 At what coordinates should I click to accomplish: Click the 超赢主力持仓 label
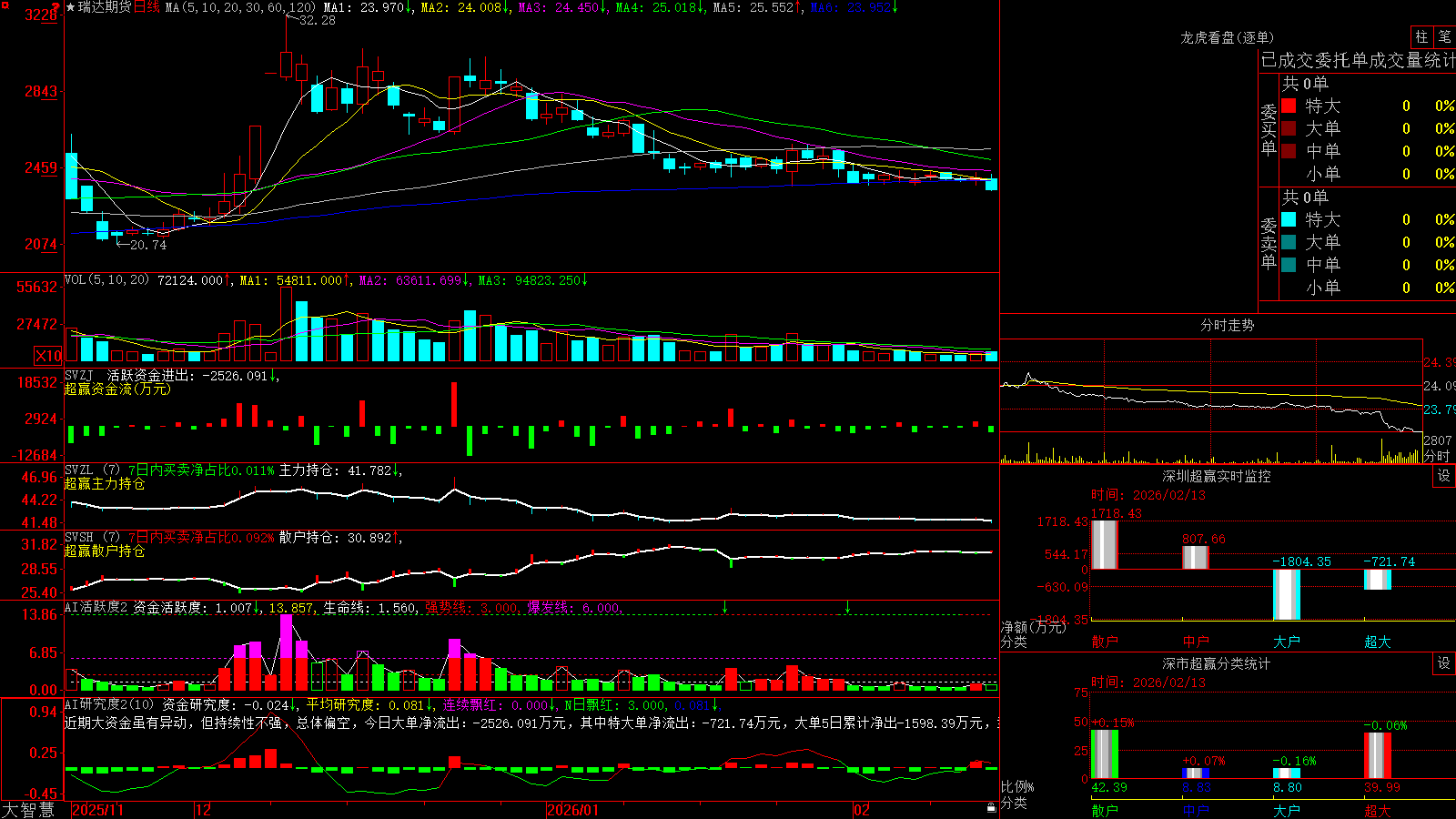105,483
